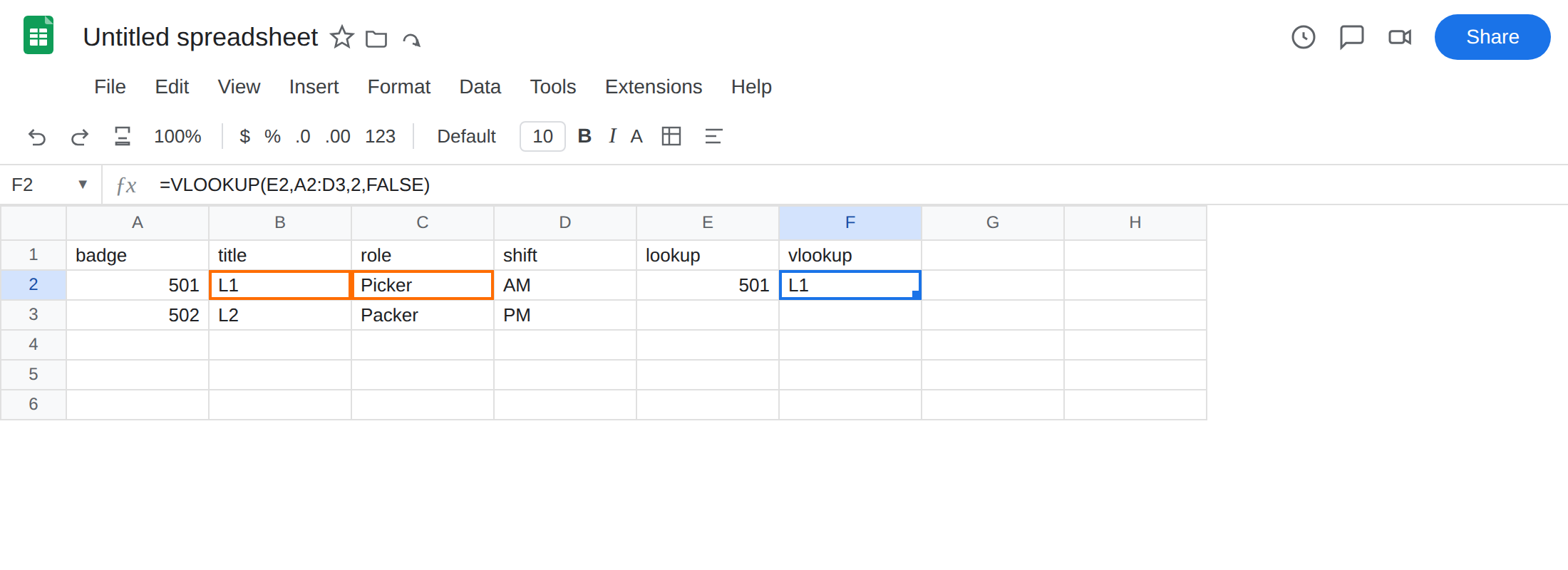Select cell containing 'Packer'

click(423, 315)
